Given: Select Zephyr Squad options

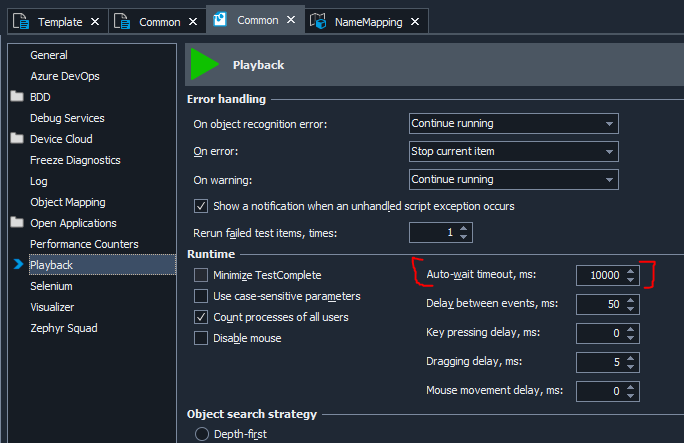Looking at the screenshot, I should point(64,328).
